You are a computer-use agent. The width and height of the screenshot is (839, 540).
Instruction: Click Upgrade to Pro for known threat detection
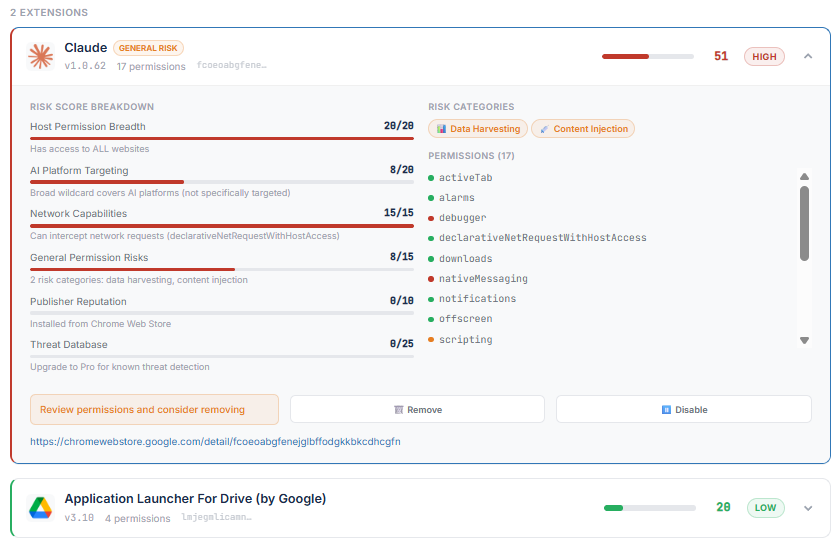(x=120, y=367)
